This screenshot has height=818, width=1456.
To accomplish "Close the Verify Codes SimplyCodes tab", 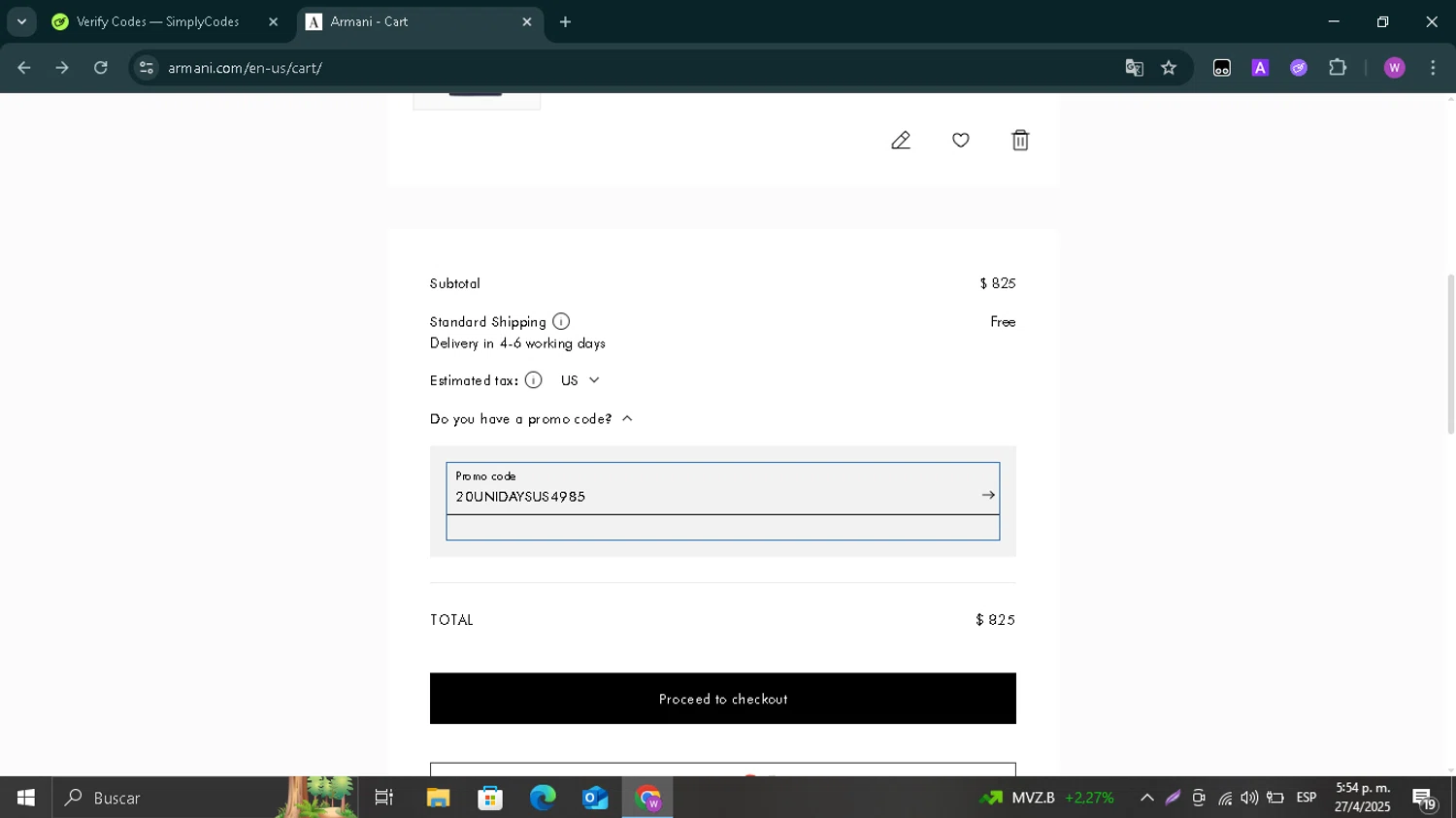I will [x=273, y=21].
